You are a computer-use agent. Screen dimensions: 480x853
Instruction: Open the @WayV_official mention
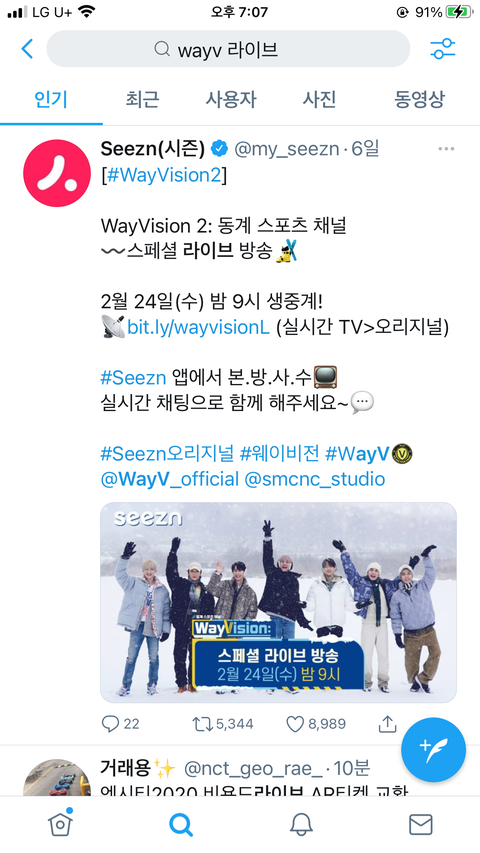[170, 479]
